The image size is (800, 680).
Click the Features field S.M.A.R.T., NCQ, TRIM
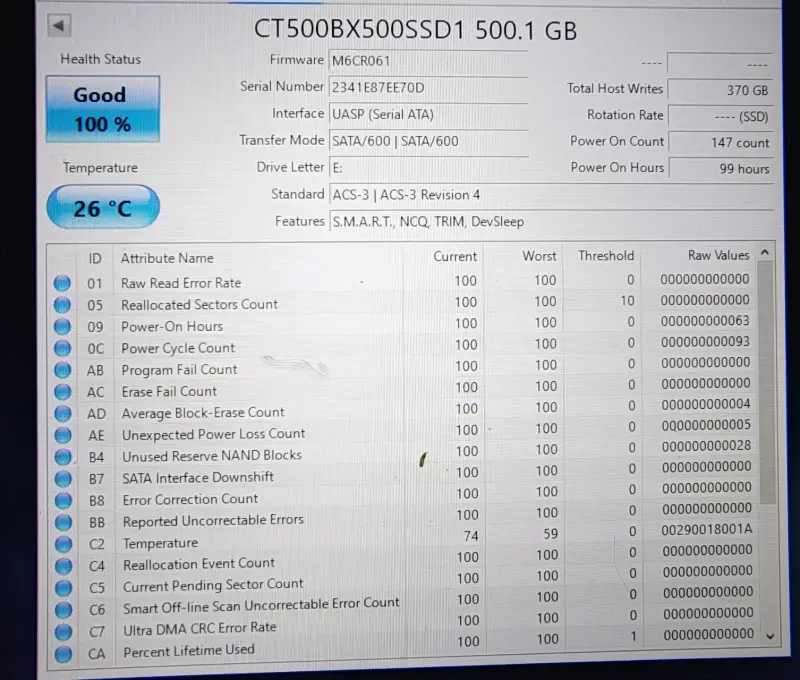coord(551,221)
